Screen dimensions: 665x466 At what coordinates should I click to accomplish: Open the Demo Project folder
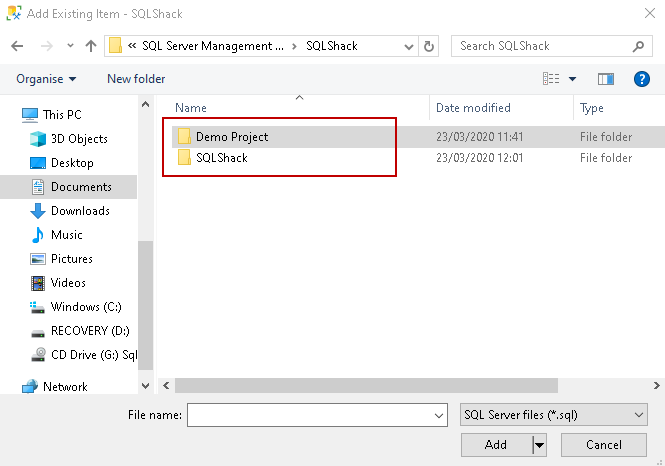click(x=231, y=137)
